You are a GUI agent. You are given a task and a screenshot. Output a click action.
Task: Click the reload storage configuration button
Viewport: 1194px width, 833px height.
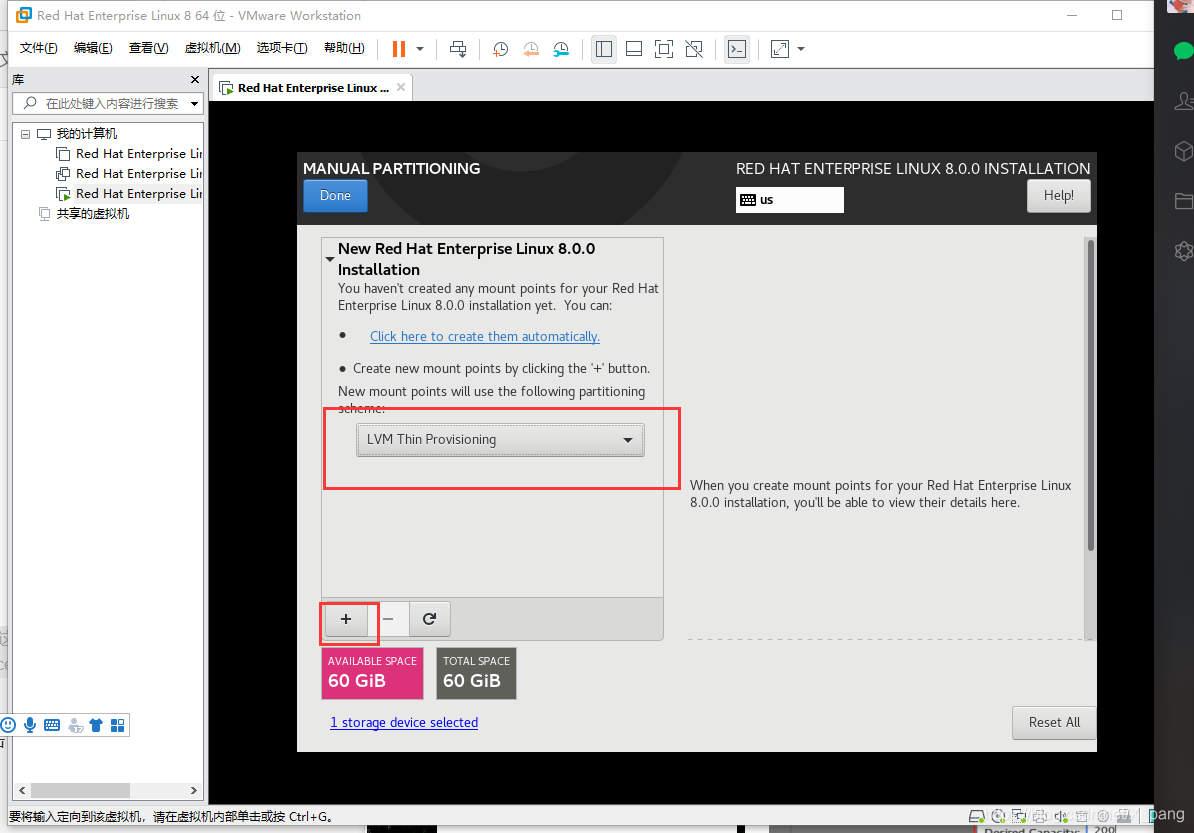[429, 619]
